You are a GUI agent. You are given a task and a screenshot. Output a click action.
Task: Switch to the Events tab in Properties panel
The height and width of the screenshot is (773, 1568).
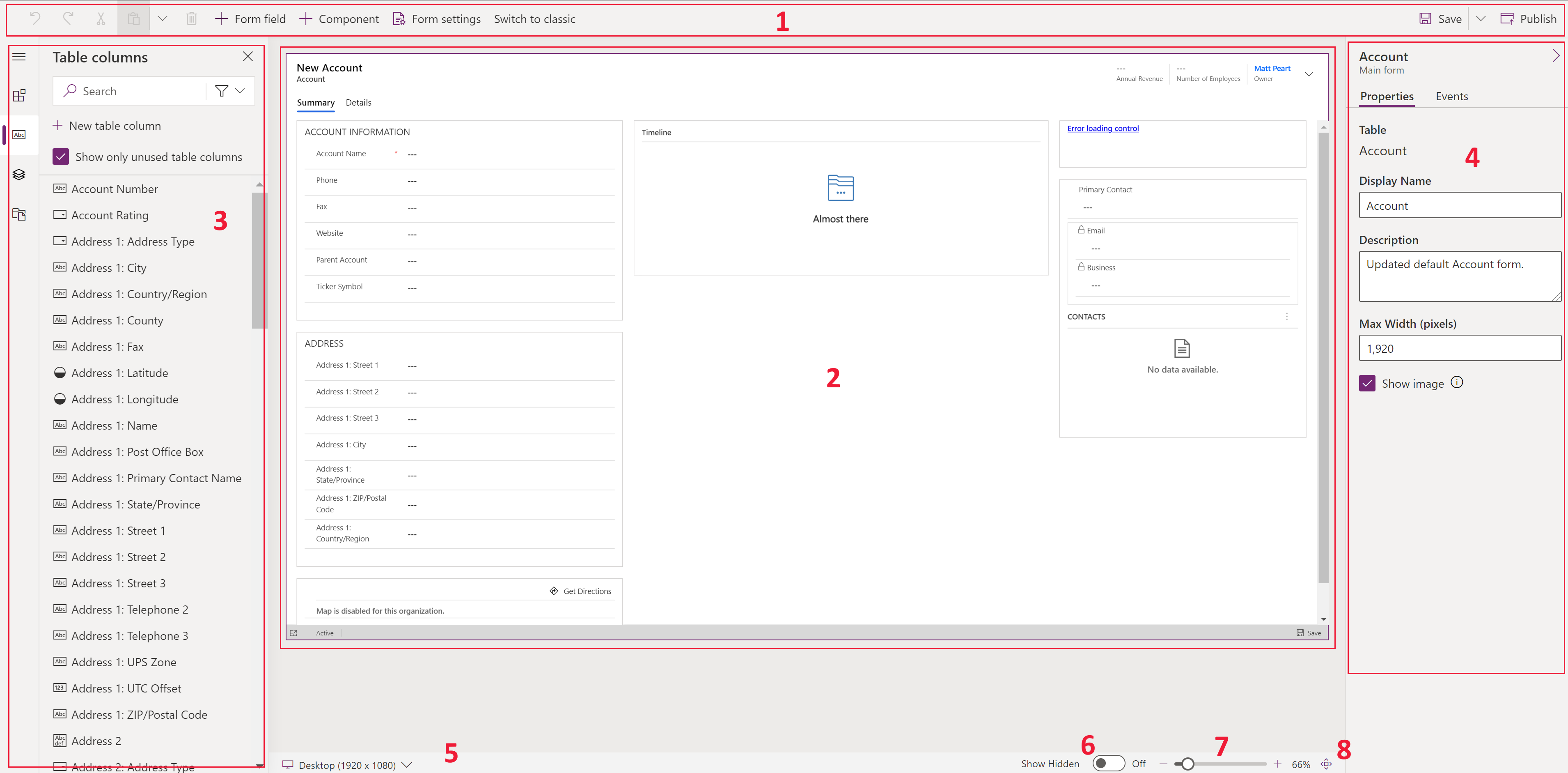(x=1451, y=96)
